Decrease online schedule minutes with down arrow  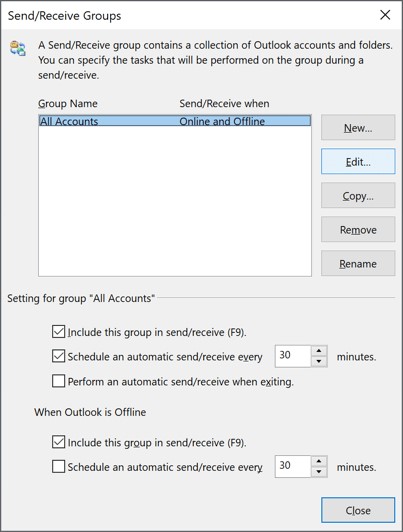click(319, 361)
